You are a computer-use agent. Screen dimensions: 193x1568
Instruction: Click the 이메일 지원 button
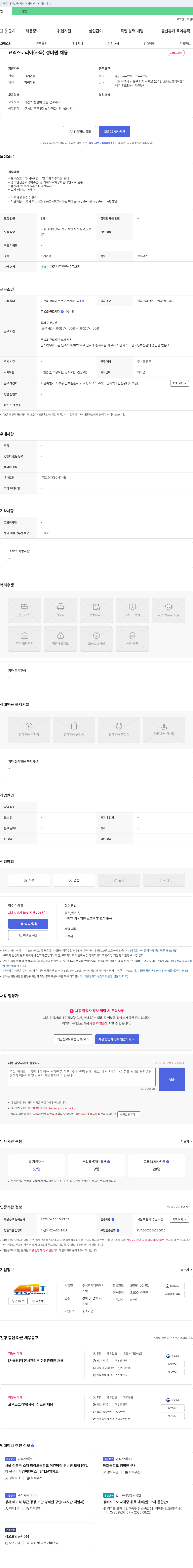(28, 935)
